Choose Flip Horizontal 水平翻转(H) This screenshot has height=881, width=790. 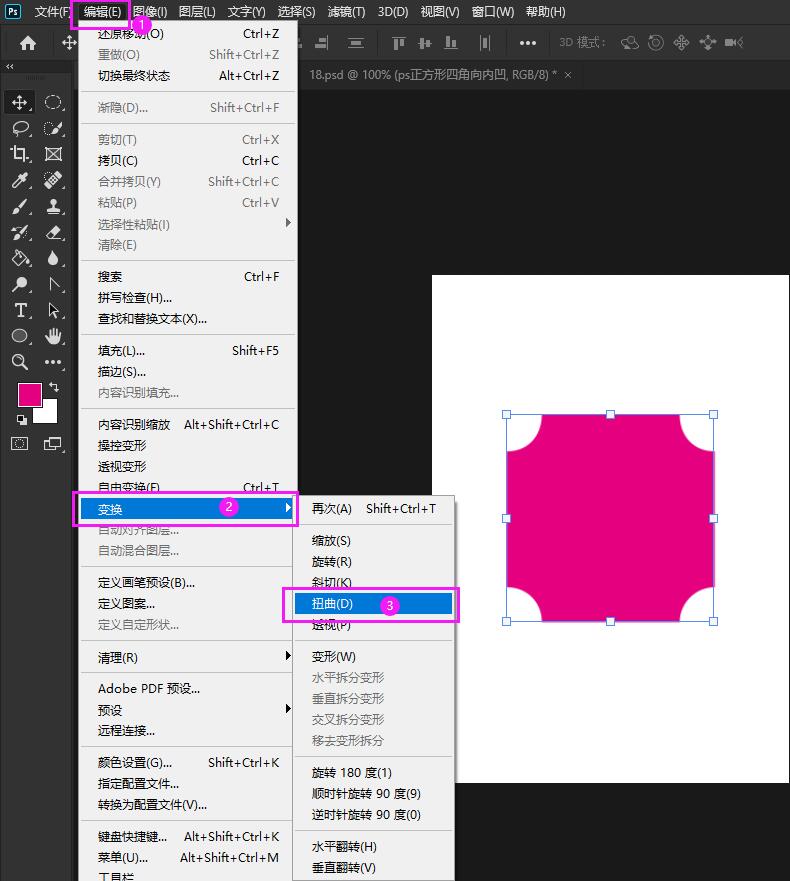[373, 846]
